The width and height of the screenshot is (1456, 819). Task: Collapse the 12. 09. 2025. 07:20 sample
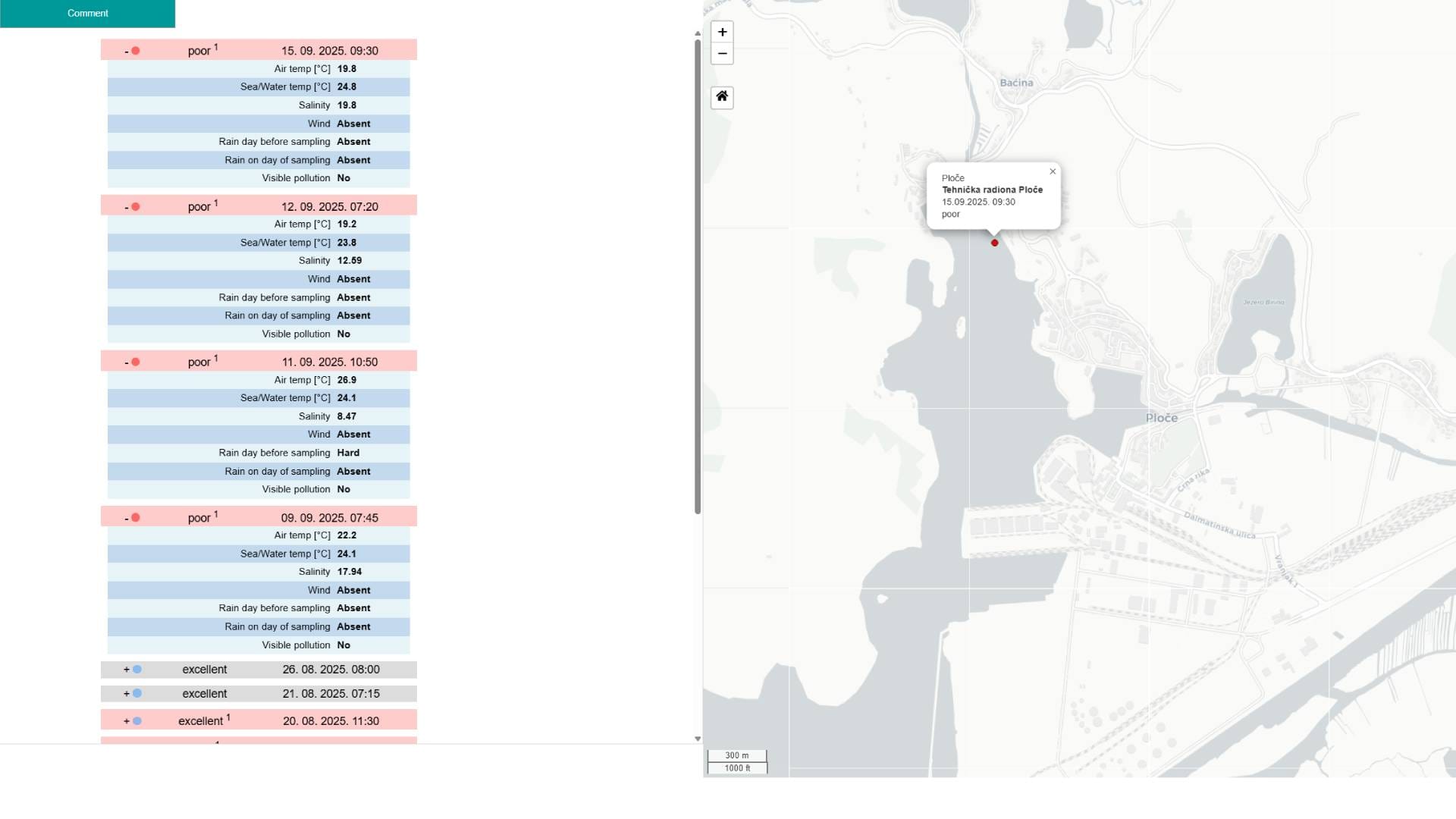[127, 207]
